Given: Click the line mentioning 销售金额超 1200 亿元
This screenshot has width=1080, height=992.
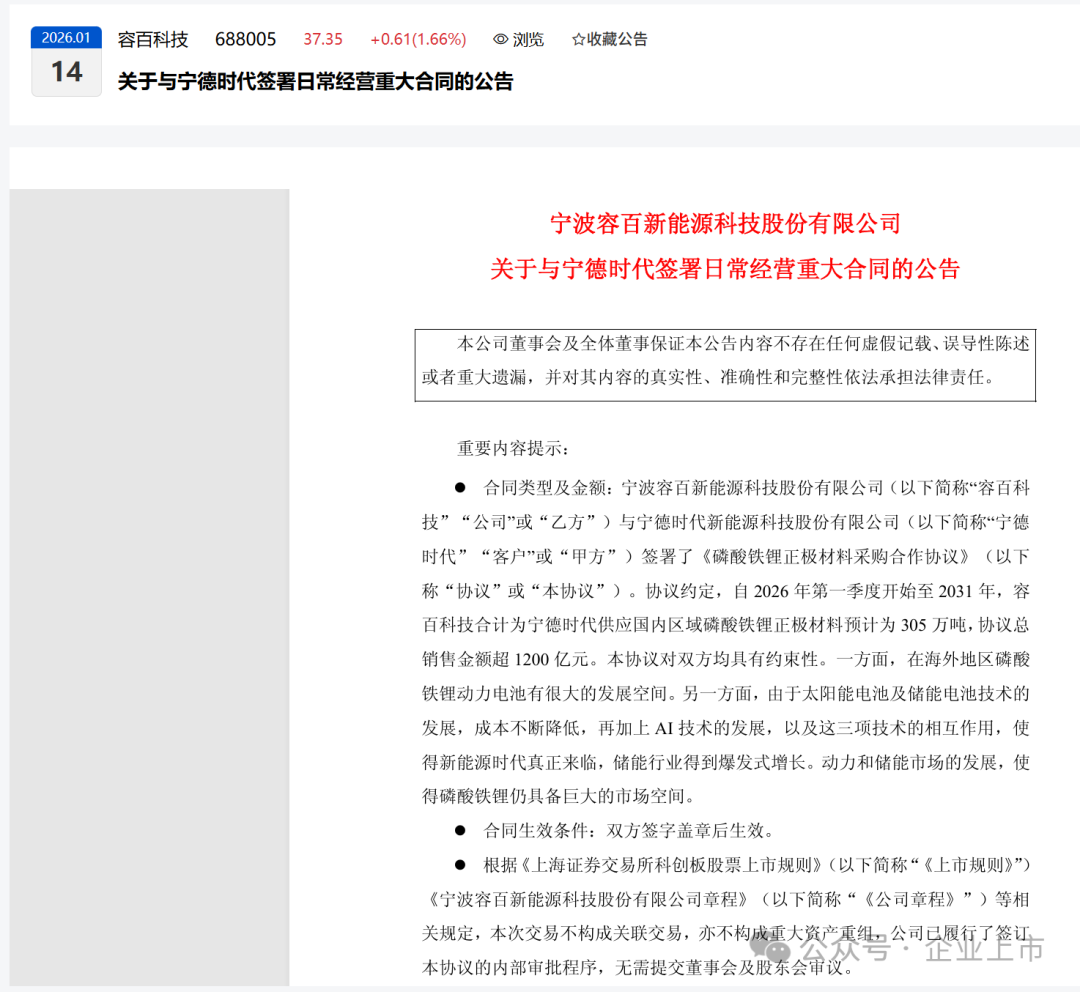Looking at the screenshot, I should point(726,659).
